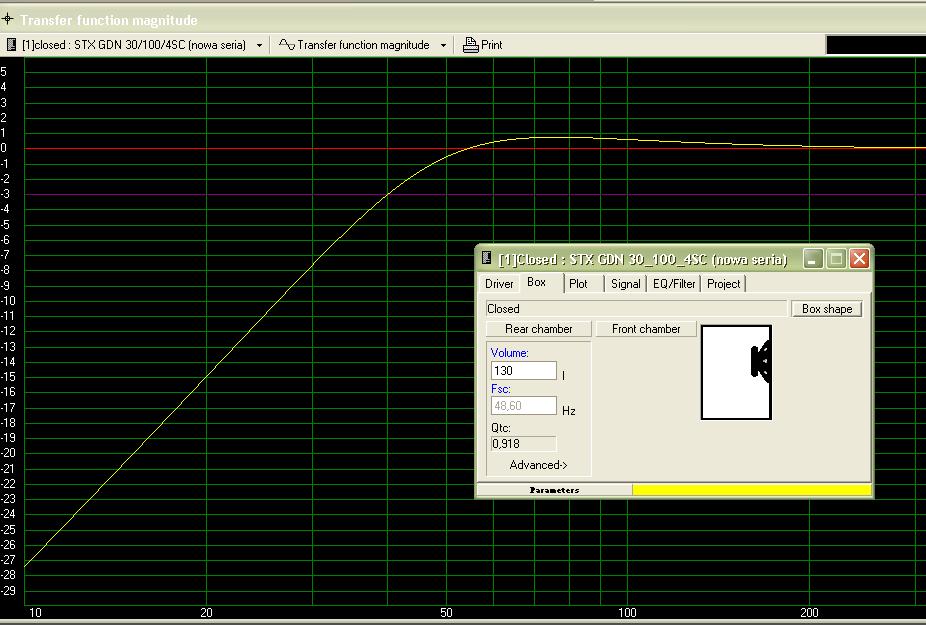The height and width of the screenshot is (625, 926).
Task: Select the Rear chamber button
Action: coord(538,329)
